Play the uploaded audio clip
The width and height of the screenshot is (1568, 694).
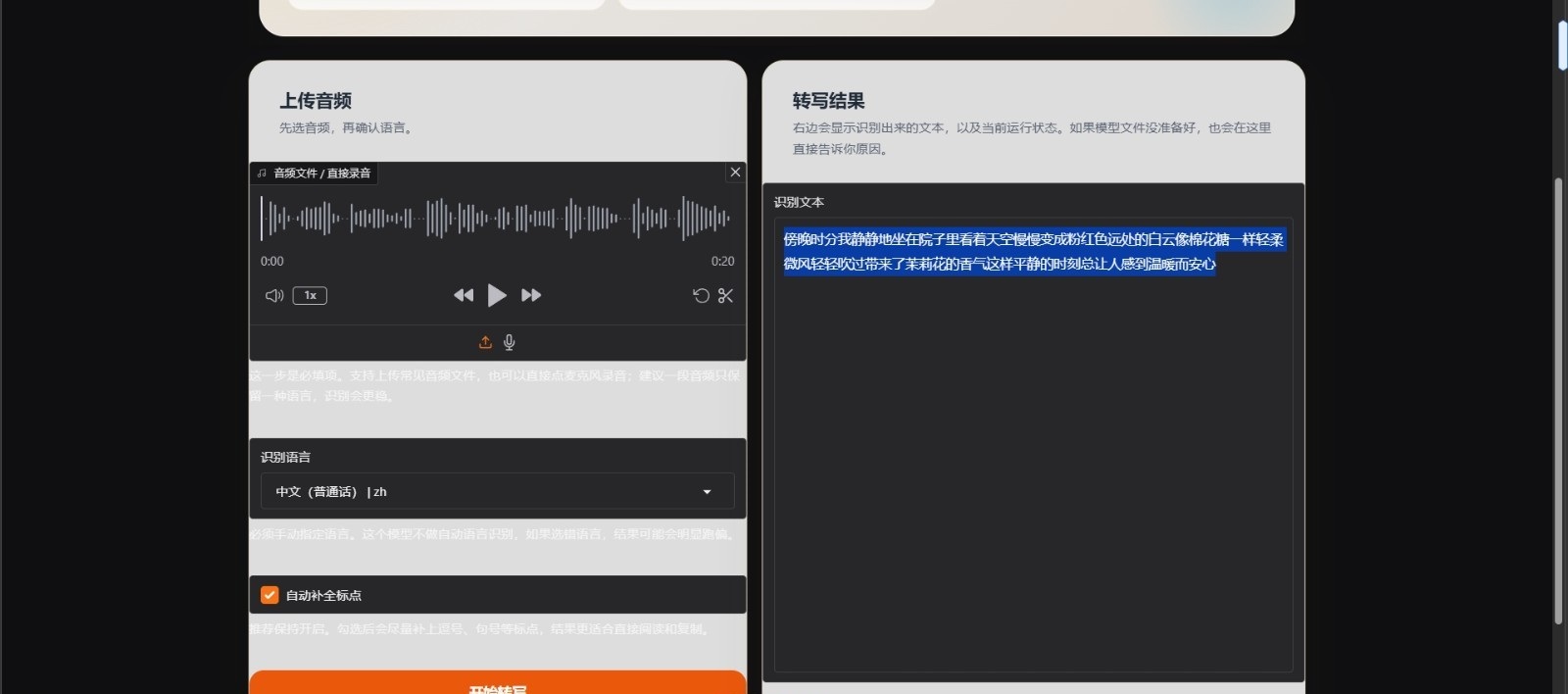click(497, 295)
